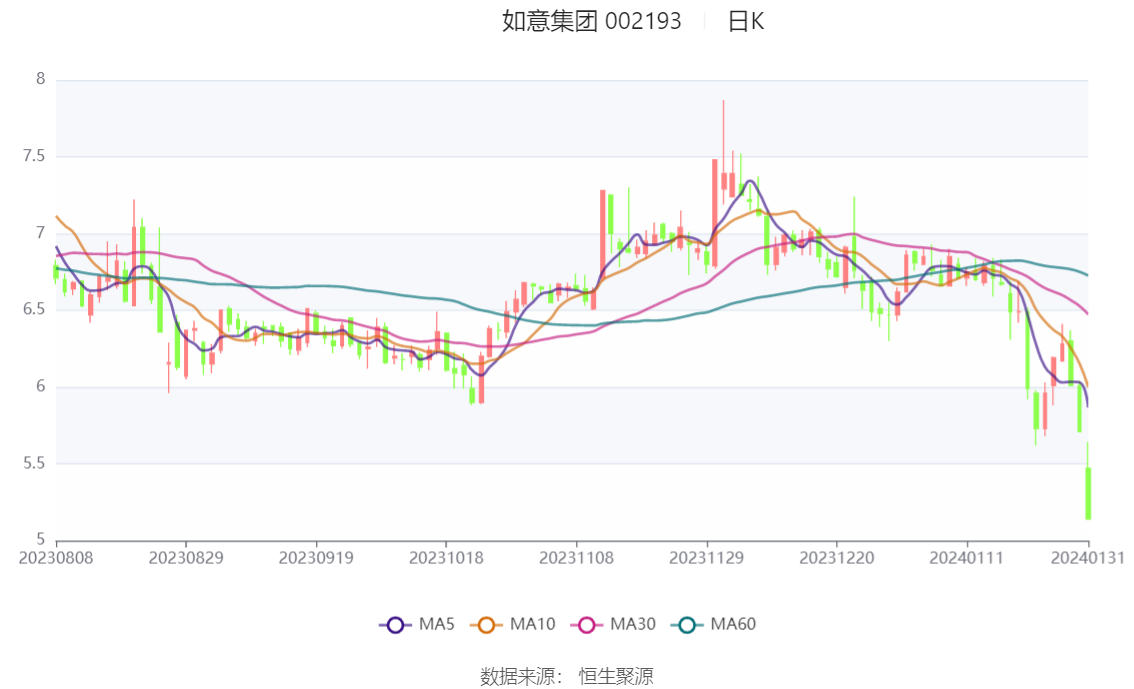Click the 20230829 date axis label
The width and height of the screenshot is (1134, 689).
(186, 558)
